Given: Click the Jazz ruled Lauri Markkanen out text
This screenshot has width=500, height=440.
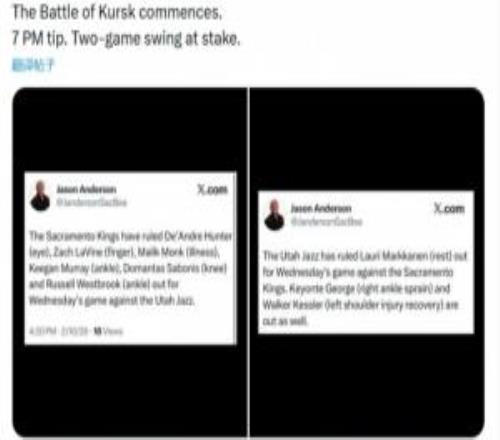Looking at the screenshot, I should coord(365,288).
